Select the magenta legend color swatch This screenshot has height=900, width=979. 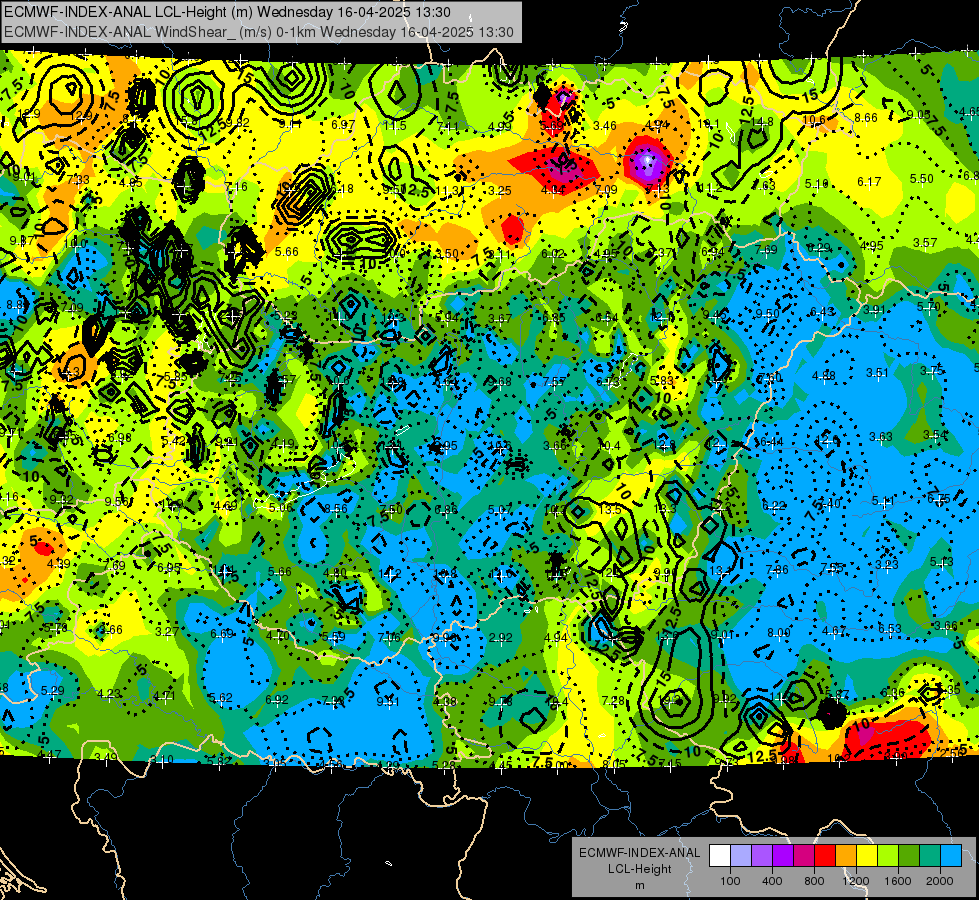(804, 856)
